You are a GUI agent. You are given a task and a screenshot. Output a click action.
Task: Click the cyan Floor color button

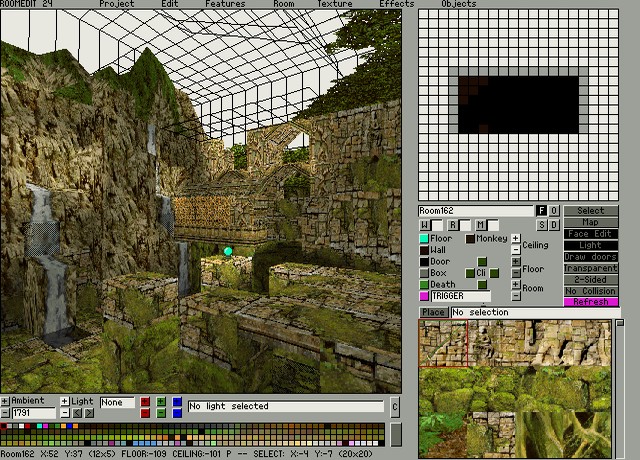(x=424, y=239)
